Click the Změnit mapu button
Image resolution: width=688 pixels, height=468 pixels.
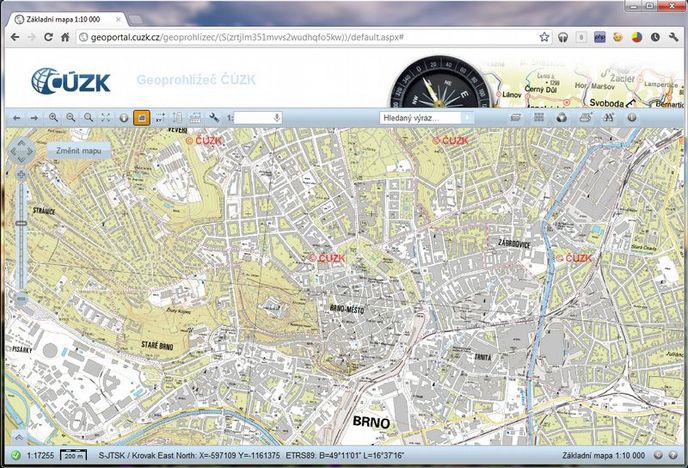pyautogui.click(x=79, y=150)
